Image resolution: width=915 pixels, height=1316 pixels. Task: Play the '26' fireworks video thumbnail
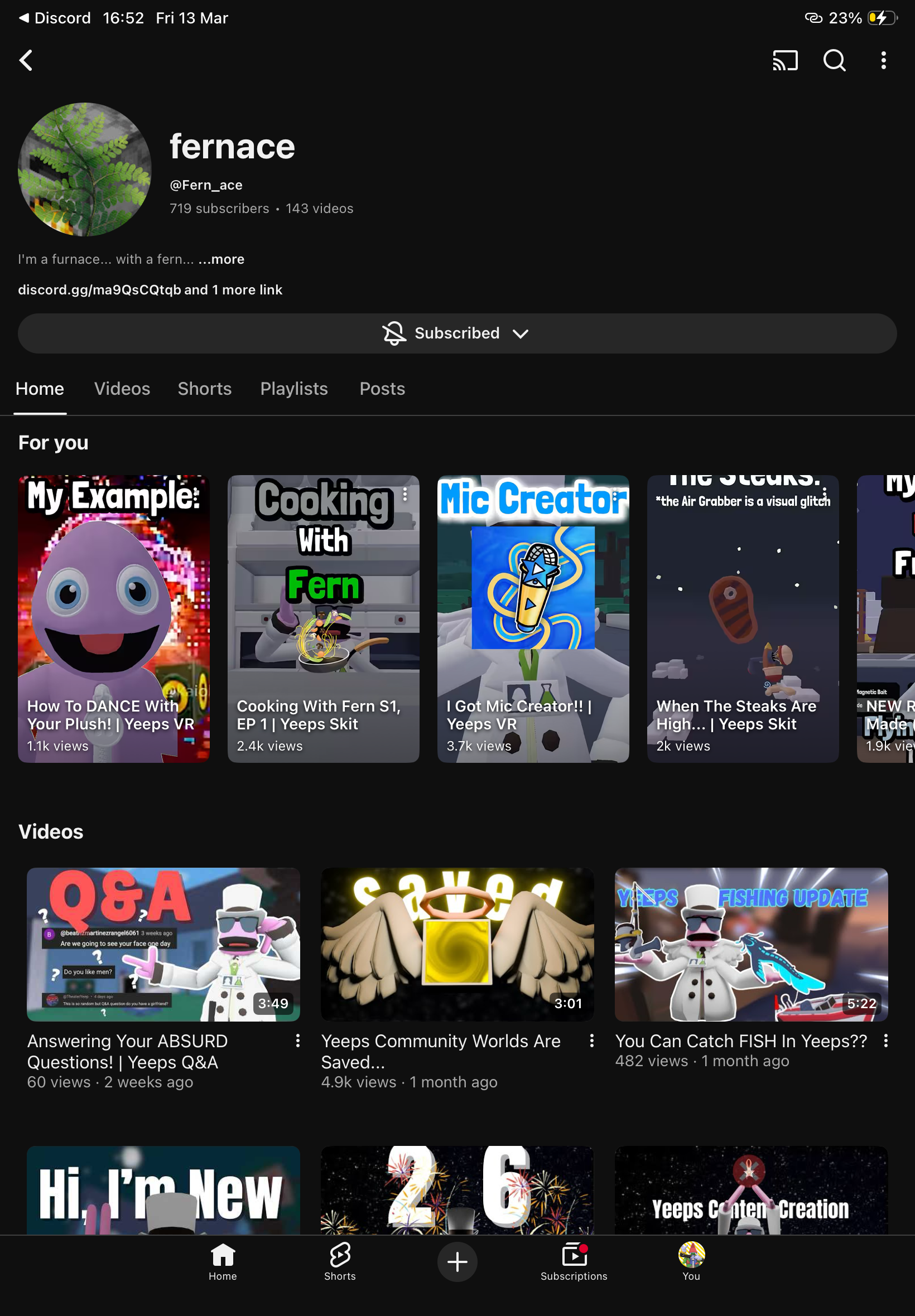(458, 1190)
